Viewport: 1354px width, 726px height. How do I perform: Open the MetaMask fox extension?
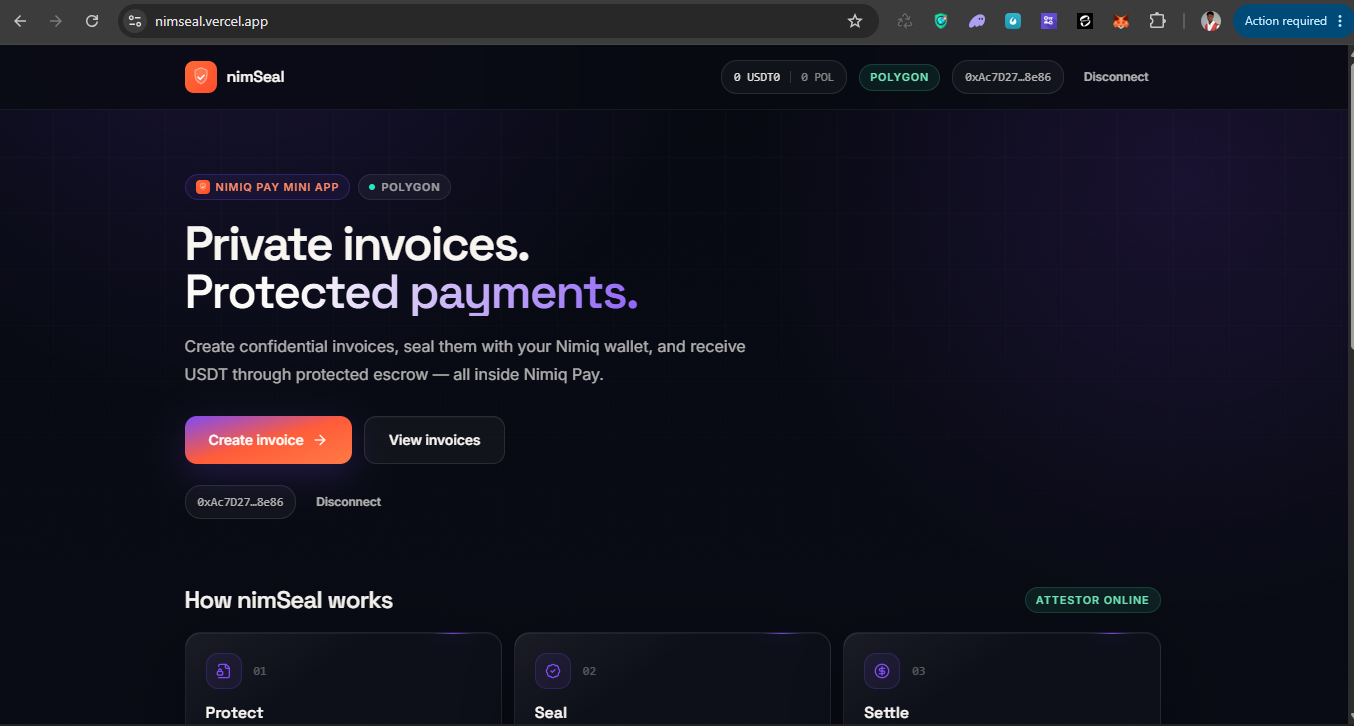point(1121,21)
